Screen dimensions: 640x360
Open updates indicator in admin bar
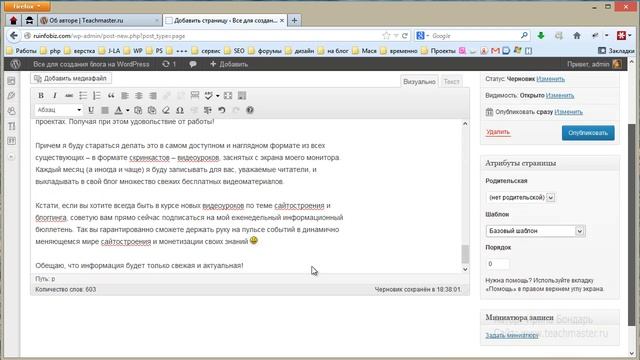click(169, 64)
